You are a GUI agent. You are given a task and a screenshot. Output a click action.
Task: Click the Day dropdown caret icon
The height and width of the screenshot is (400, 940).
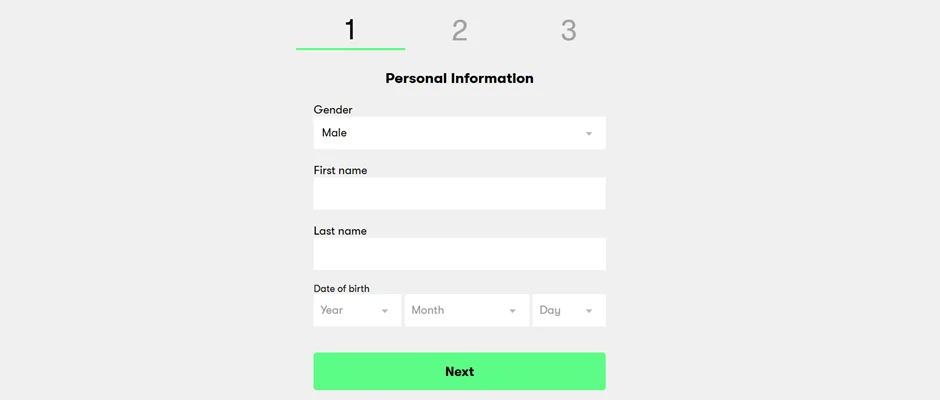click(x=589, y=311)
